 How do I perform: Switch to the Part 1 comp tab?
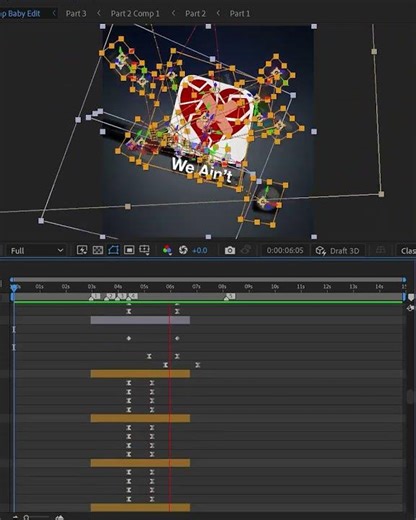[x=240, y=14]
